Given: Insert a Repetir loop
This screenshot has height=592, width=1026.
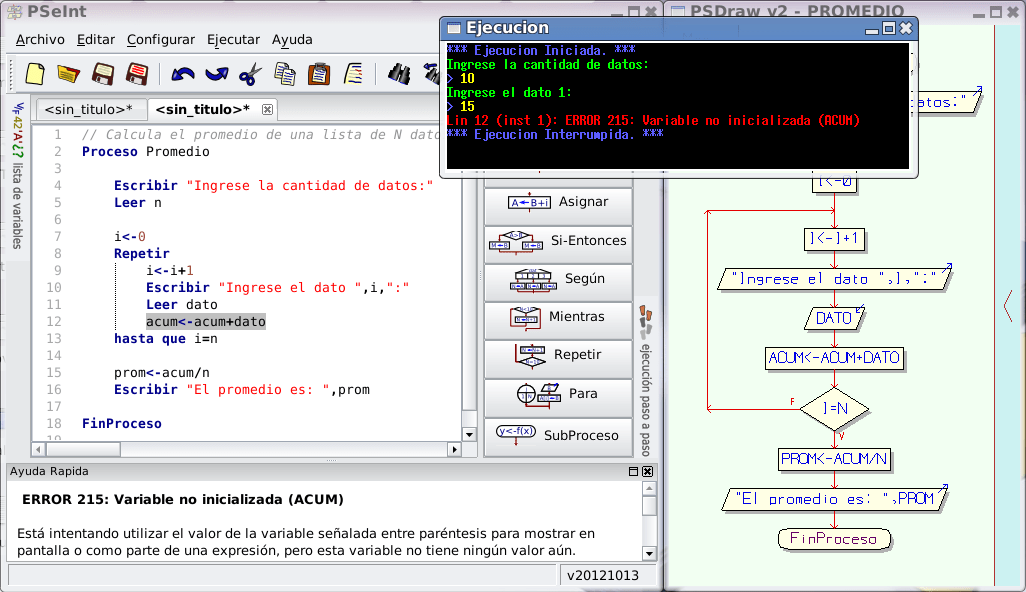Looking at the screenshot, I should 558,358.
